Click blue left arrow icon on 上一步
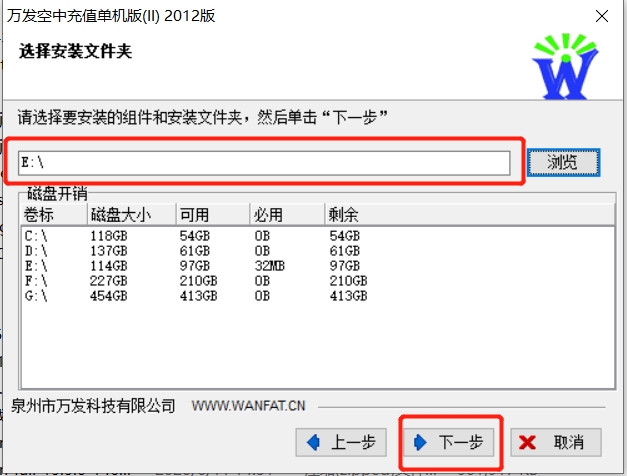 coord(314,442)
